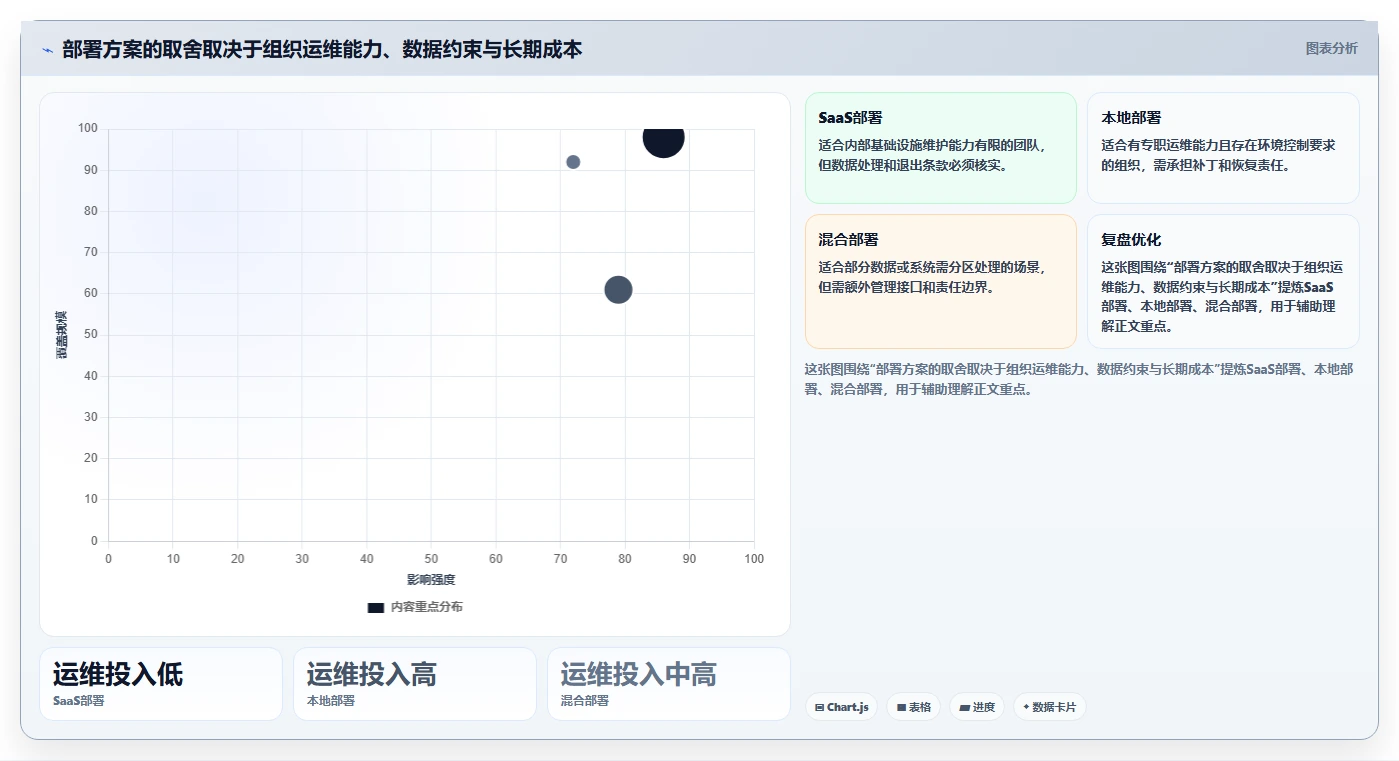This screenshot has height=761, width=1399.
Task: Click the 混合部署 label under 运维投入中高
Action: coord(585,701)
